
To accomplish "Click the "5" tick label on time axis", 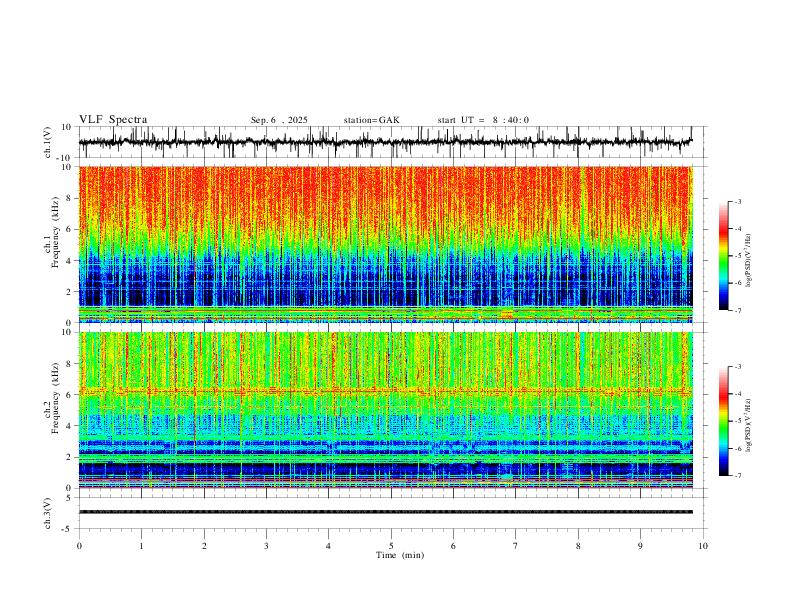I will tap(391, 546).
